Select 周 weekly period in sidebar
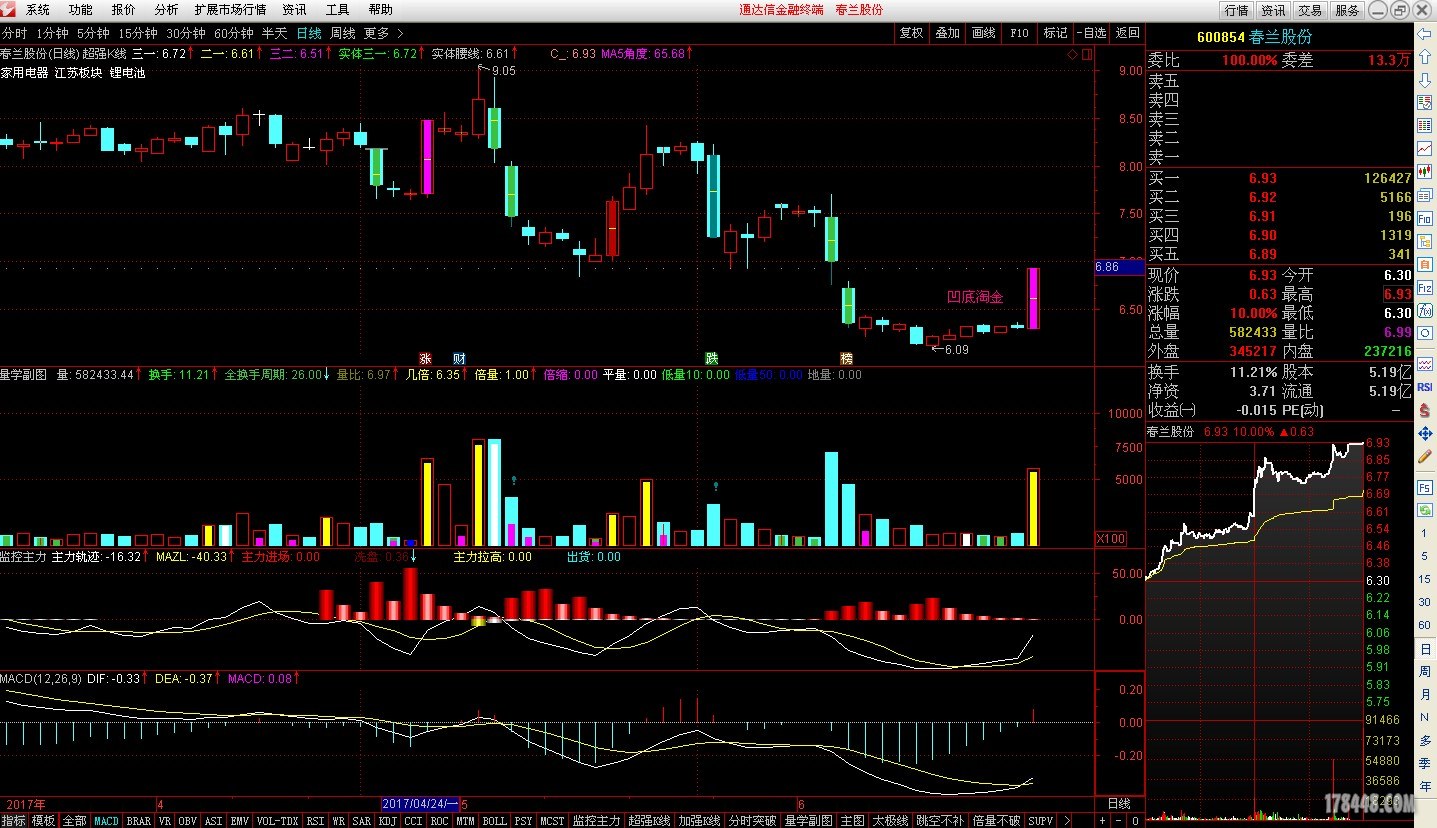 pos(1424,671)
